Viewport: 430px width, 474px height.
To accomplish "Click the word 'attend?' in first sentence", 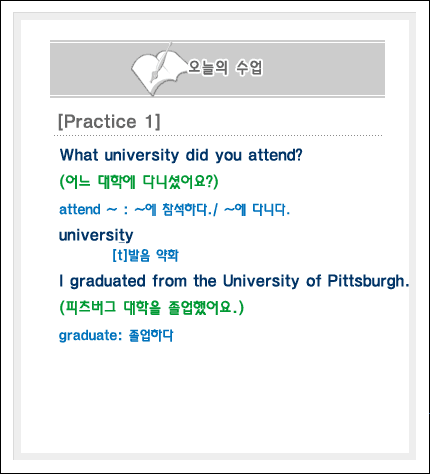I will point(275,155).
